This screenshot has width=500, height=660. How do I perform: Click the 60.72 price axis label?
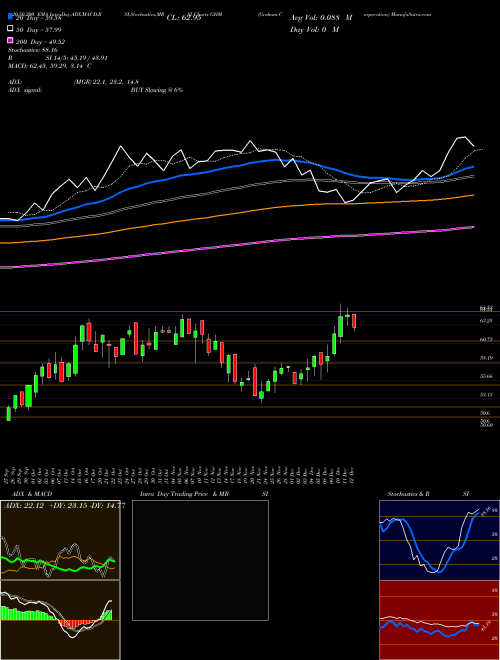coord(486,339)
